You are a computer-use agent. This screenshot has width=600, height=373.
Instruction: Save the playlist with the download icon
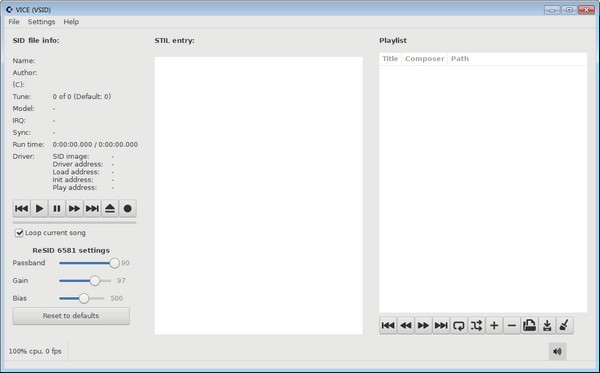coord(547,326)
